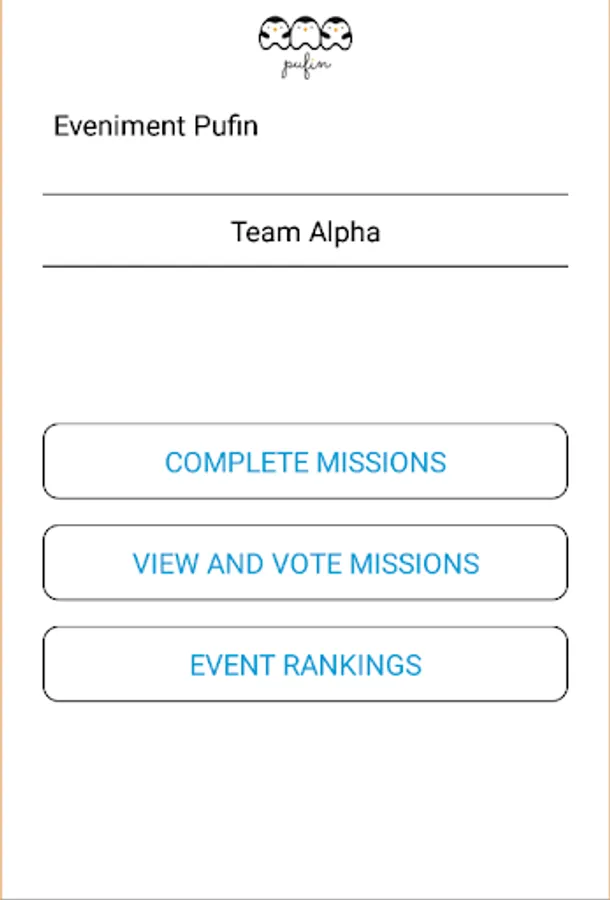Click the underline beneath Team Alpha
The height and width of the screenshot is (900, 610).
[305, 266]
